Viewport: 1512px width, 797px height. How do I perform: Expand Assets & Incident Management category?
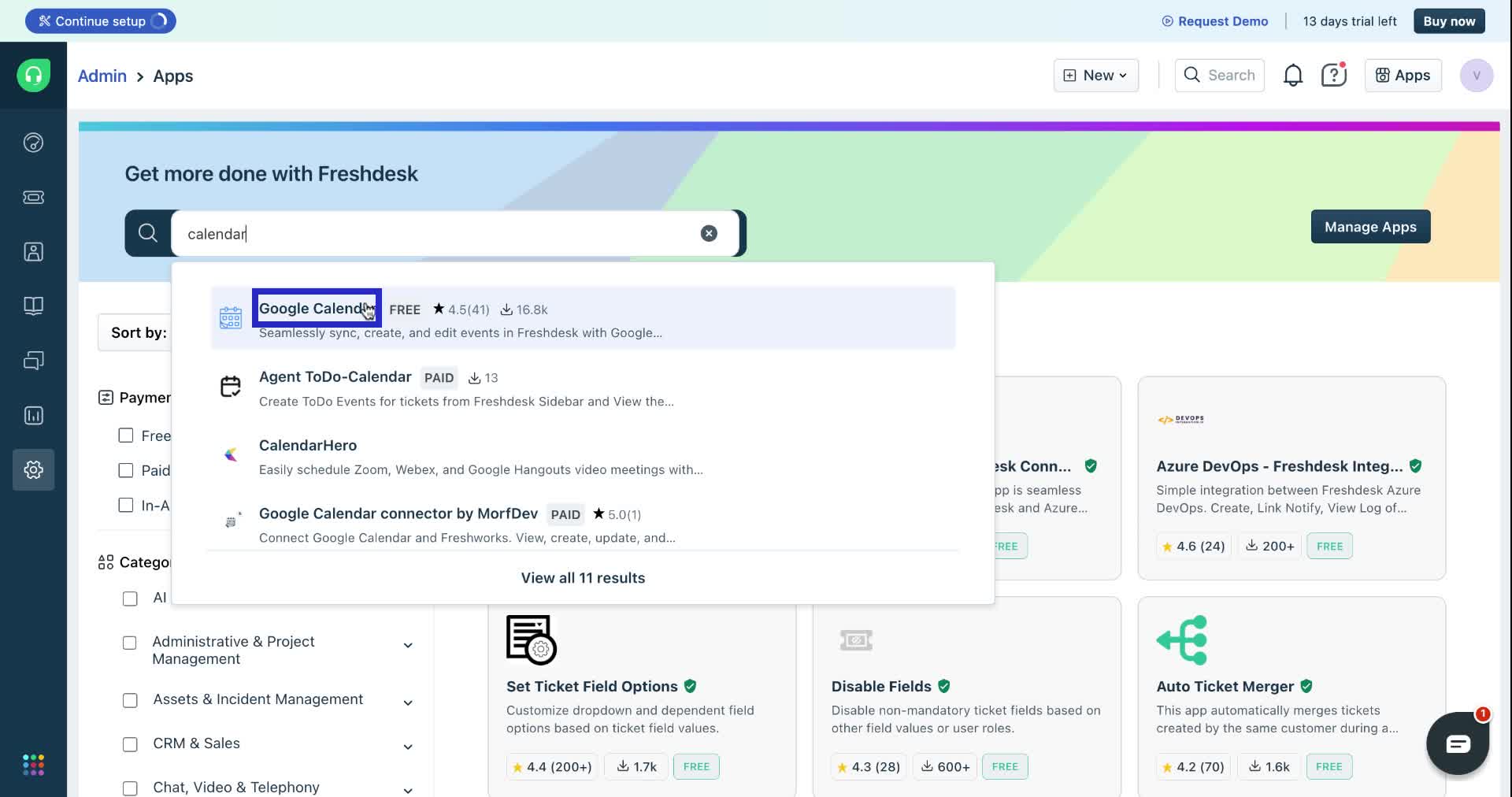[408, 702]
